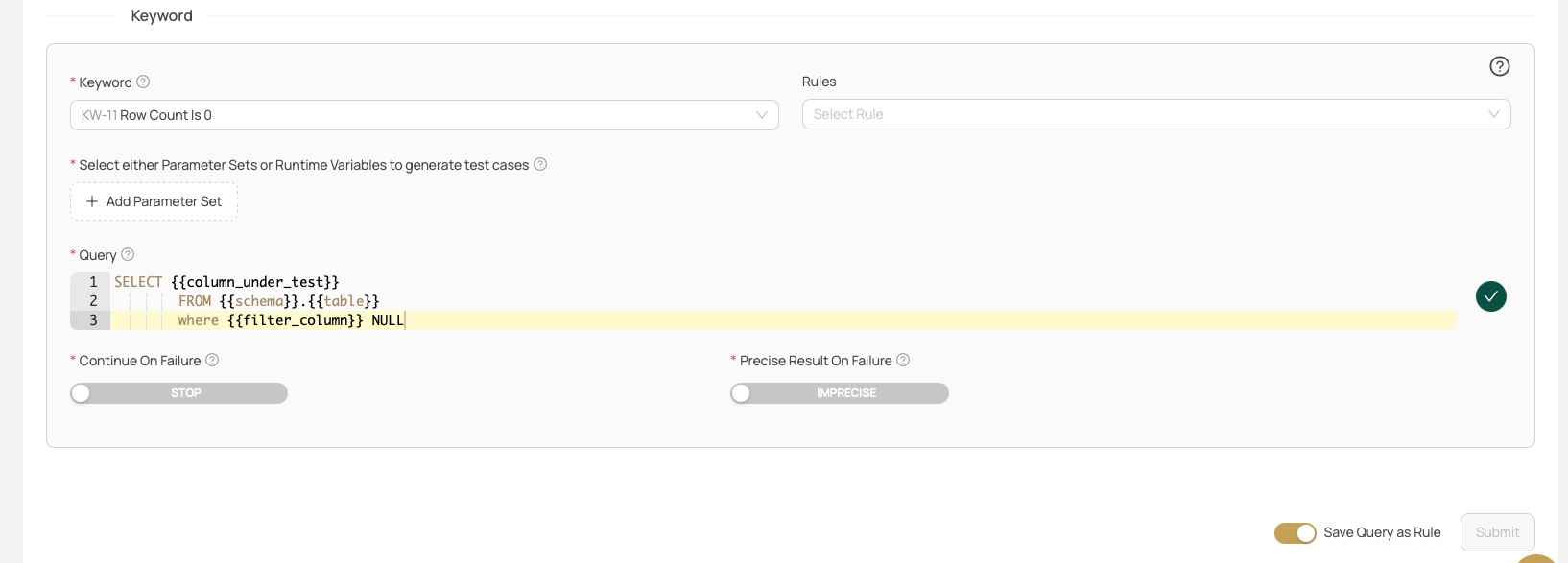
Task: Click the help icon beside Query label
Action: (128, 254)
